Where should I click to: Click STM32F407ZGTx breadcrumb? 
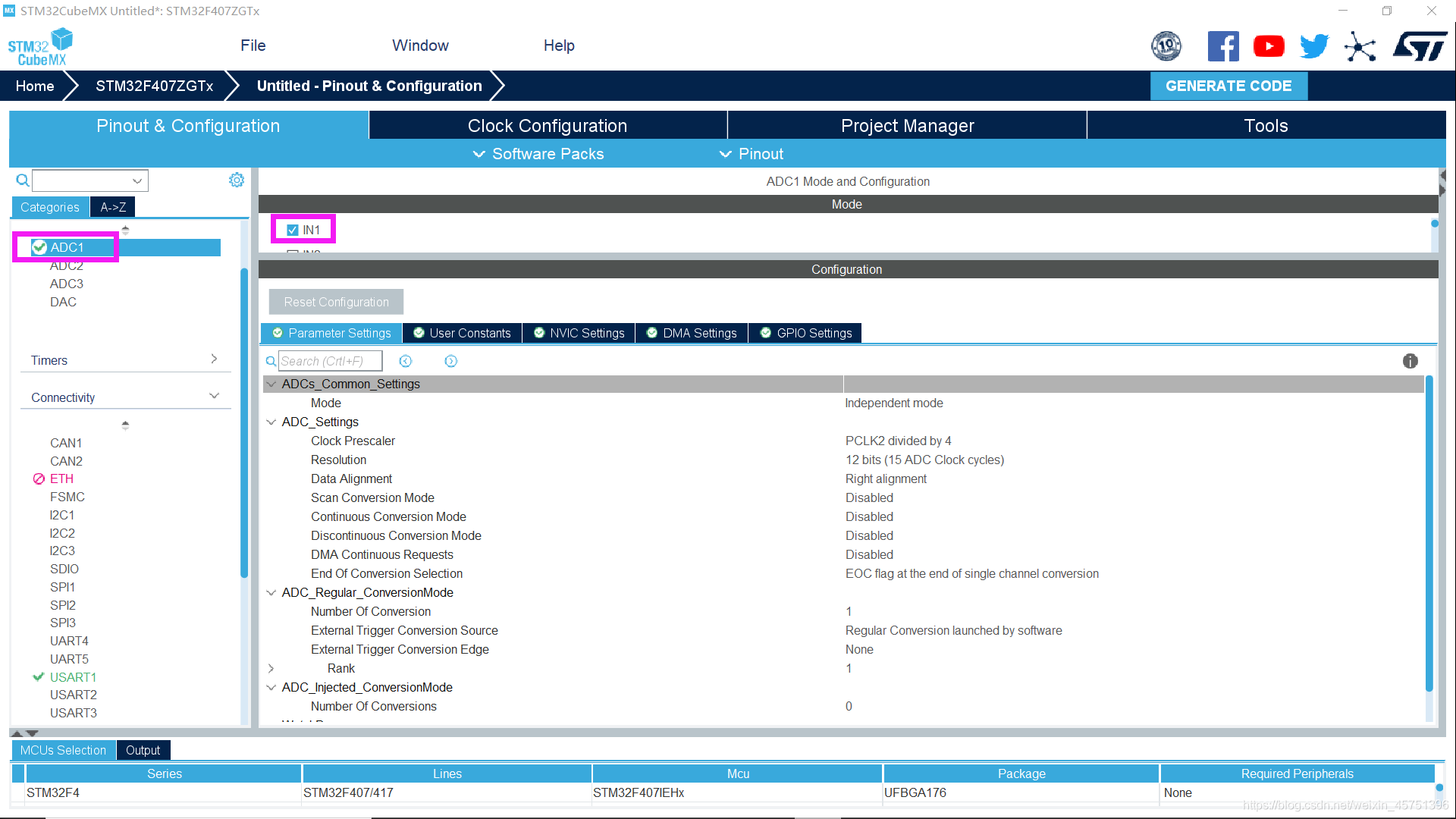point(154,86)
